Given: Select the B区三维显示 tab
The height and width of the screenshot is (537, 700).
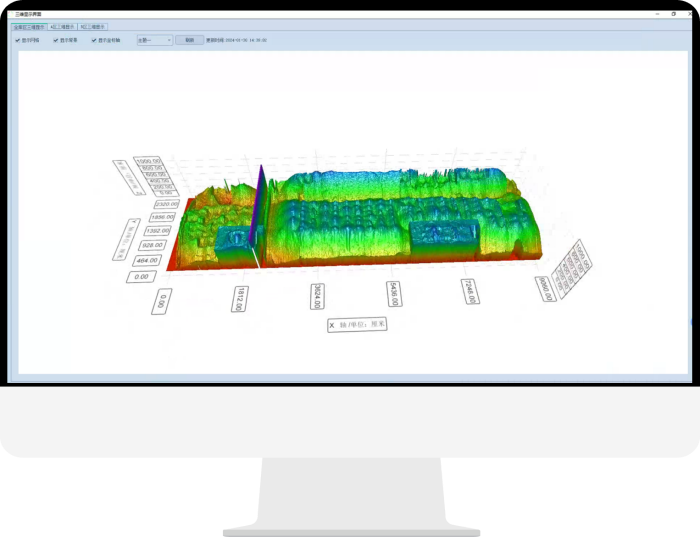Looking at the screenshot, I should click(93, 27).
